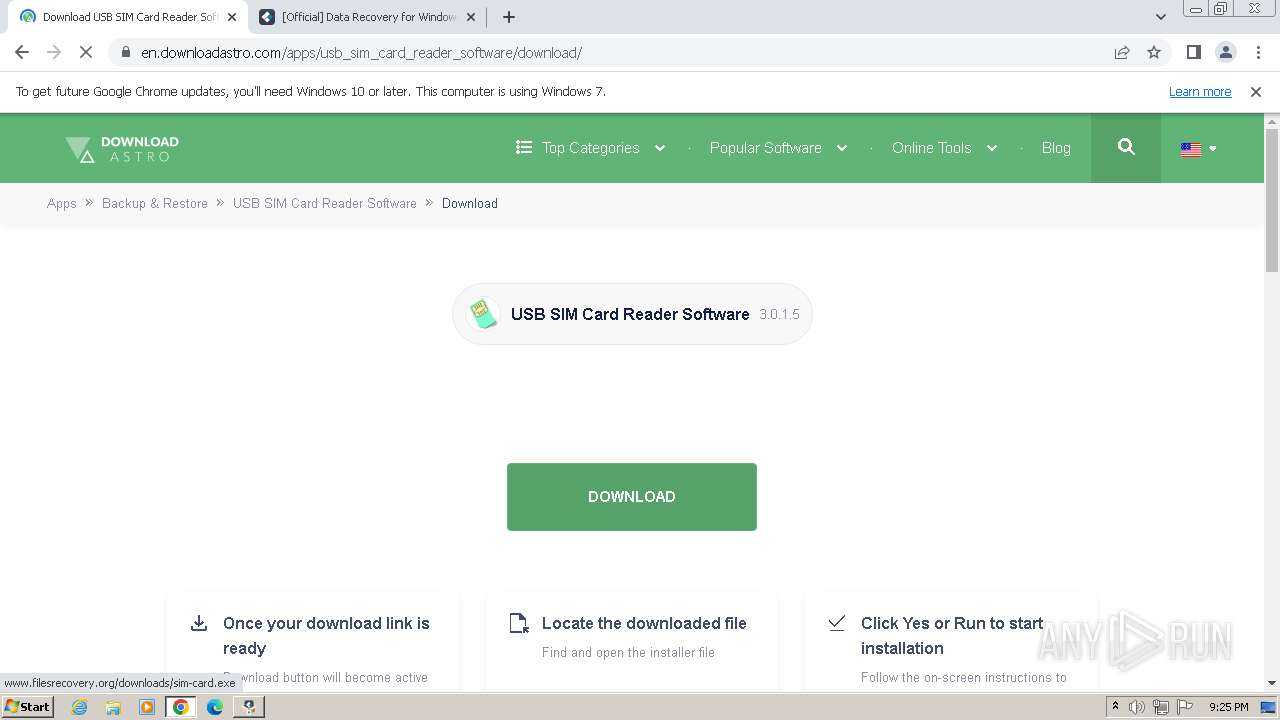Screen dimensions: 1280x720
Task: Click the green DOWNLOAD button
Action: tap(632, 497)
